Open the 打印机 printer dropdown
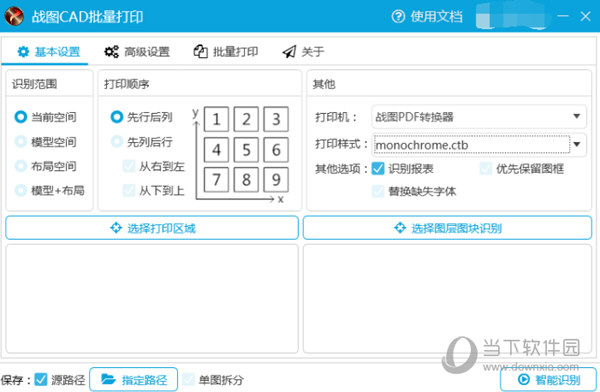600x392 pixels. [x=479, y=117]
